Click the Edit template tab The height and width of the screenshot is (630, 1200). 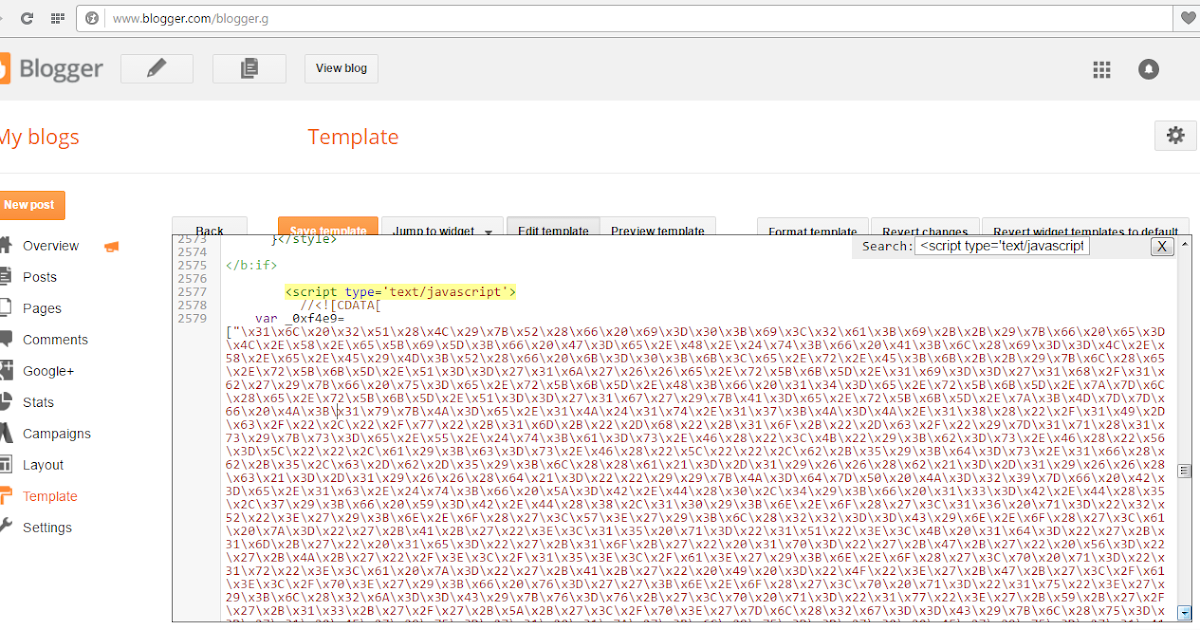(x=553, y=229)
